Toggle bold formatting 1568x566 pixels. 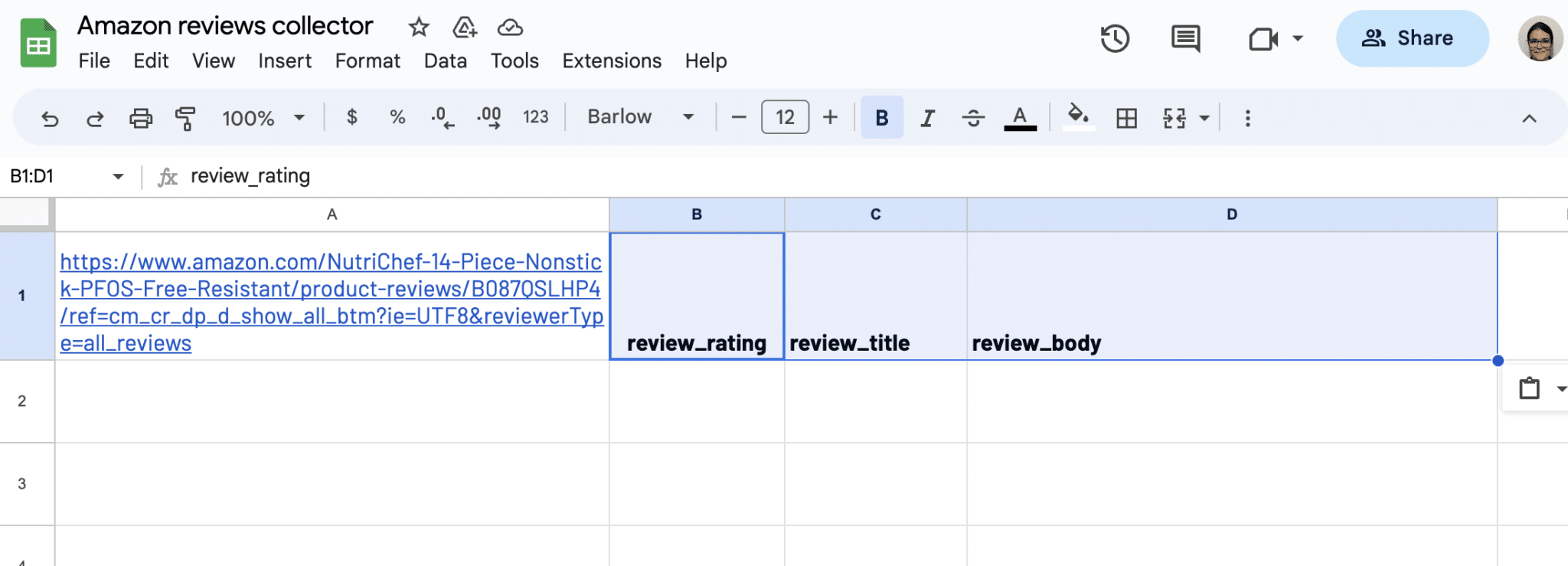[882, 117]
